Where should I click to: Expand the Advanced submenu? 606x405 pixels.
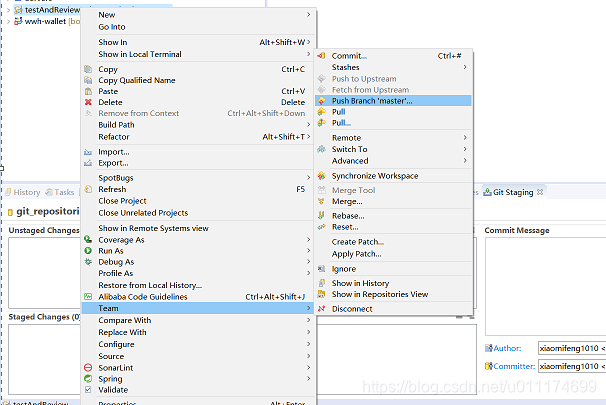pyautogui.click(x=394, y=161)
